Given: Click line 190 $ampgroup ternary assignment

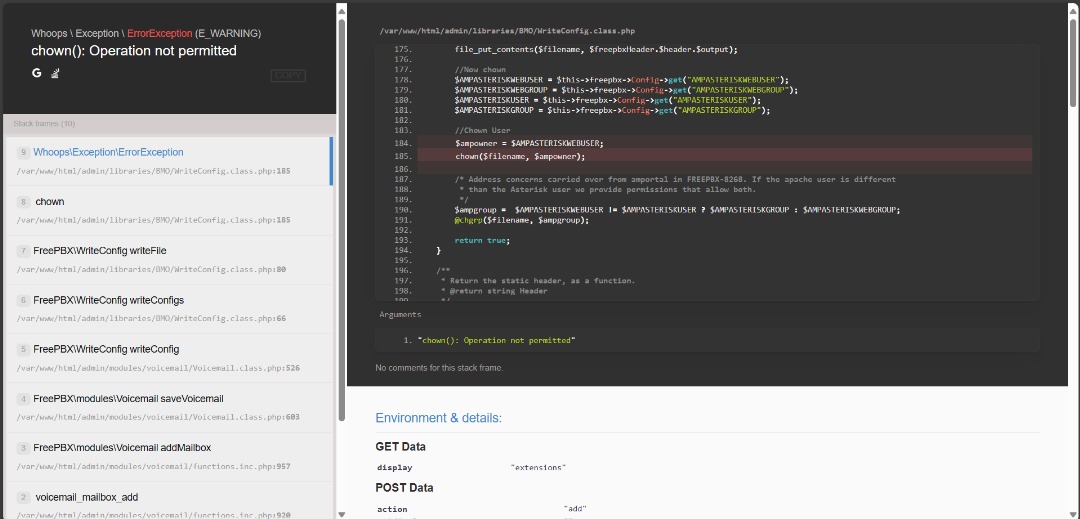Looking at the screenshot, I should pos(677,210).
